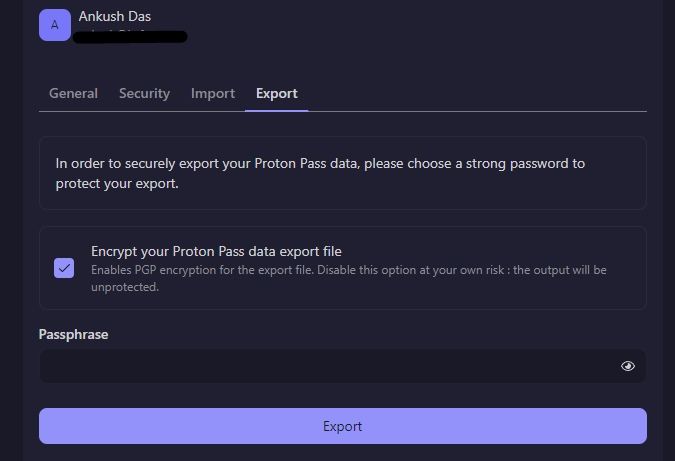Click the 'Encrypt your Proton Pass data export file' label
This screenshot has width=675, height=461.
[x=216, y=251]
